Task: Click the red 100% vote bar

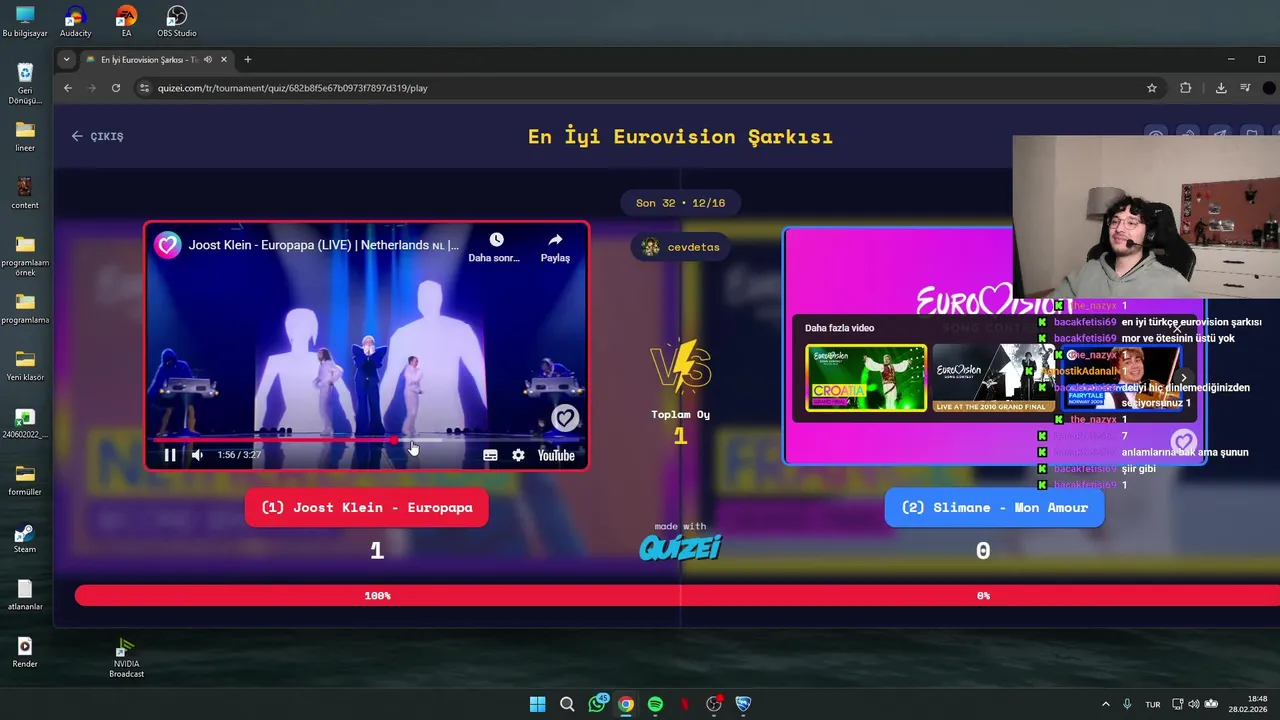Action: tap(377, 596)
